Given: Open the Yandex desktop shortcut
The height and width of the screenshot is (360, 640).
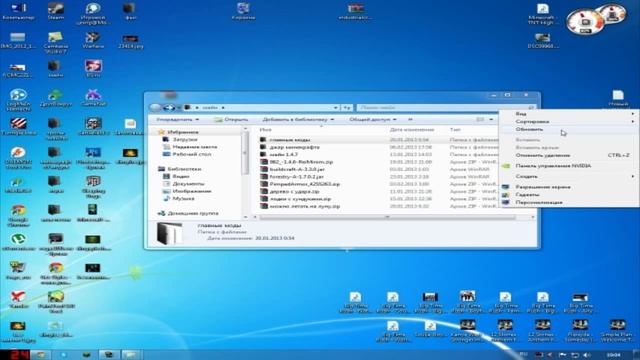Looking at the screenshot, I should (18, 299).
